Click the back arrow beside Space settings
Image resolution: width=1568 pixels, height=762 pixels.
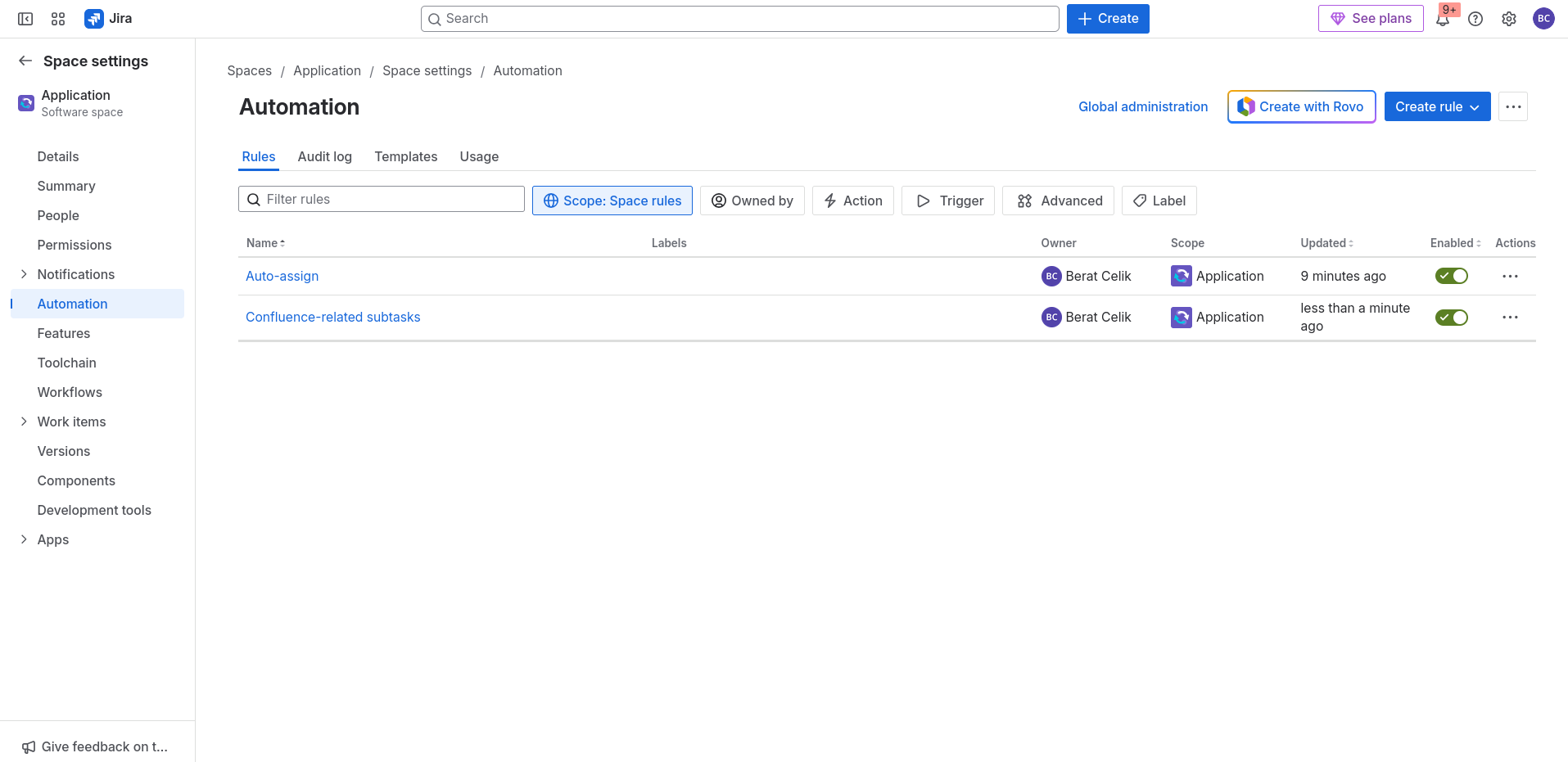25,61
